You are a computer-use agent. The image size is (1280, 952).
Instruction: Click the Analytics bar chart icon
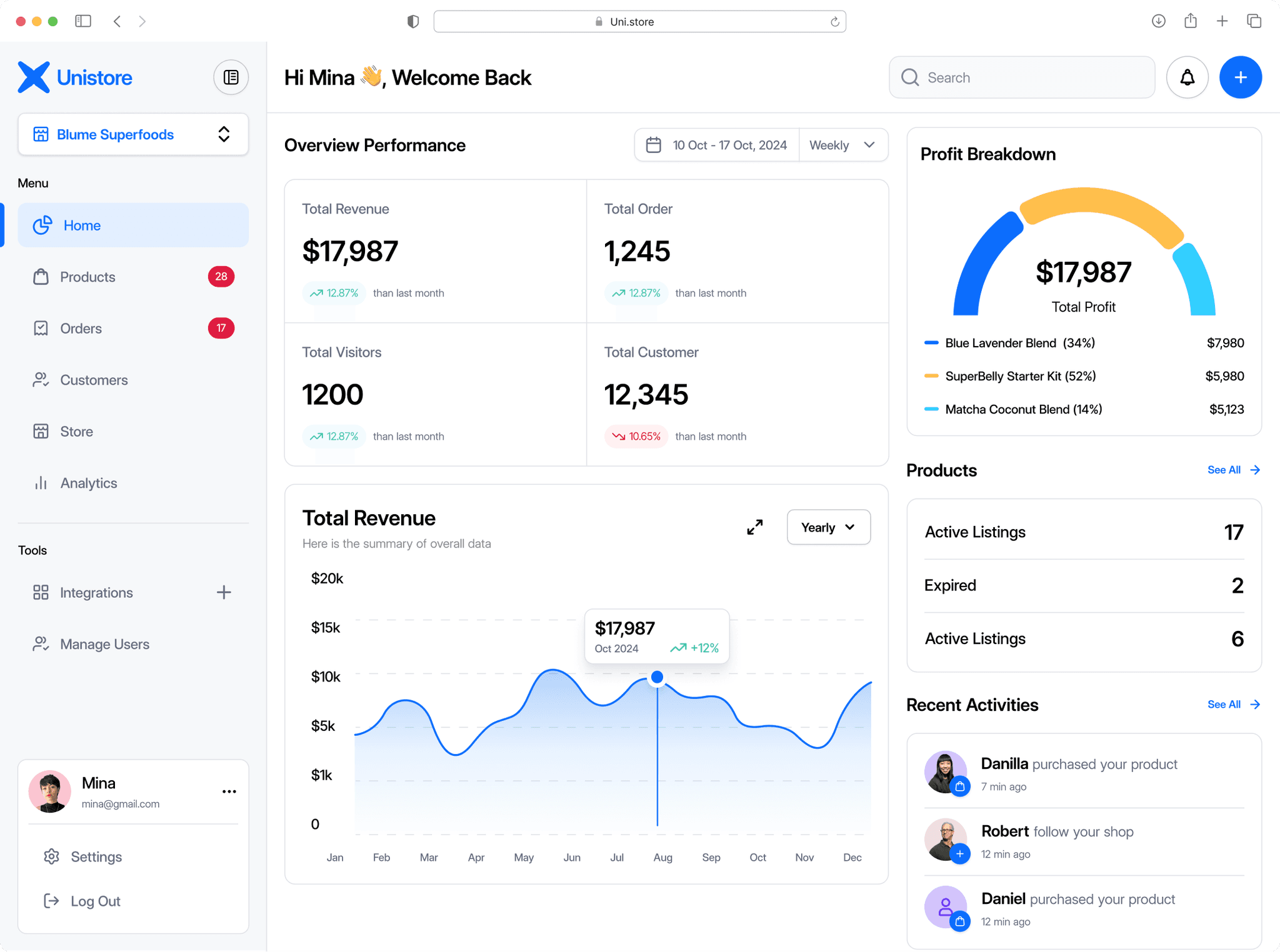pyautogui.click(x=41, y=483)
